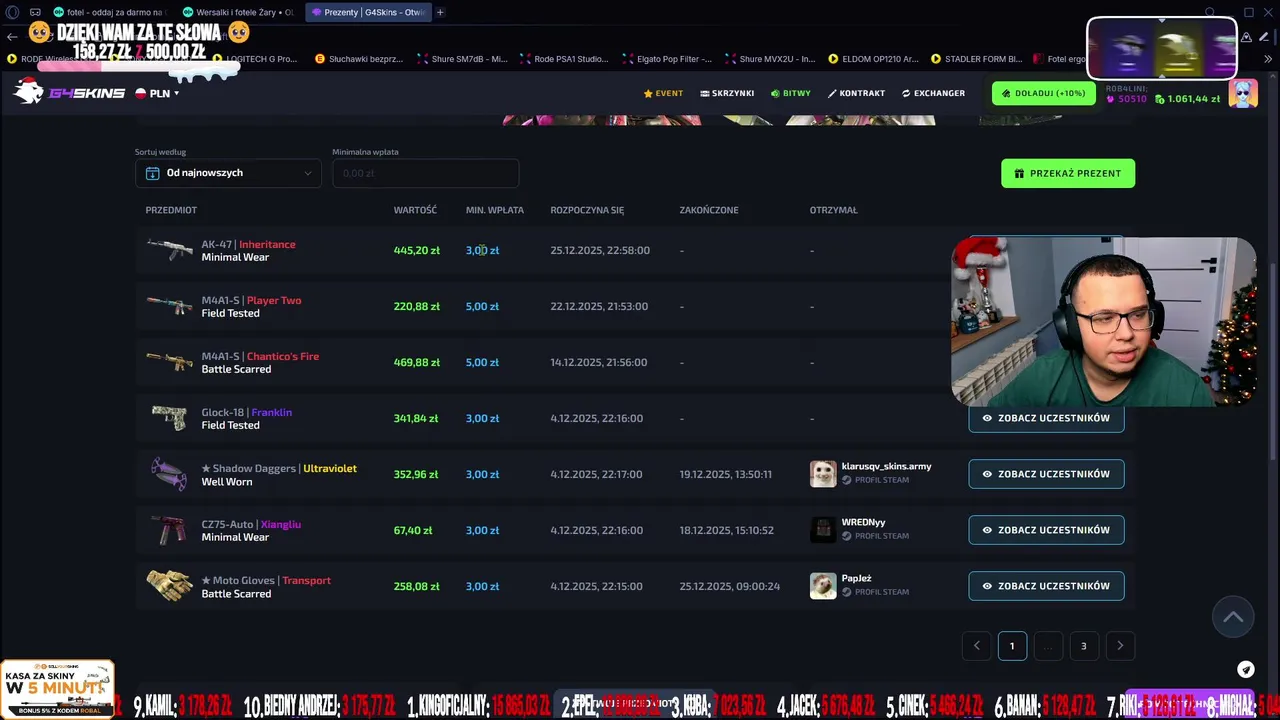Open the Shure SM7dB bookmark
The height and width of the screenshot is (720, 1280).
462,59
